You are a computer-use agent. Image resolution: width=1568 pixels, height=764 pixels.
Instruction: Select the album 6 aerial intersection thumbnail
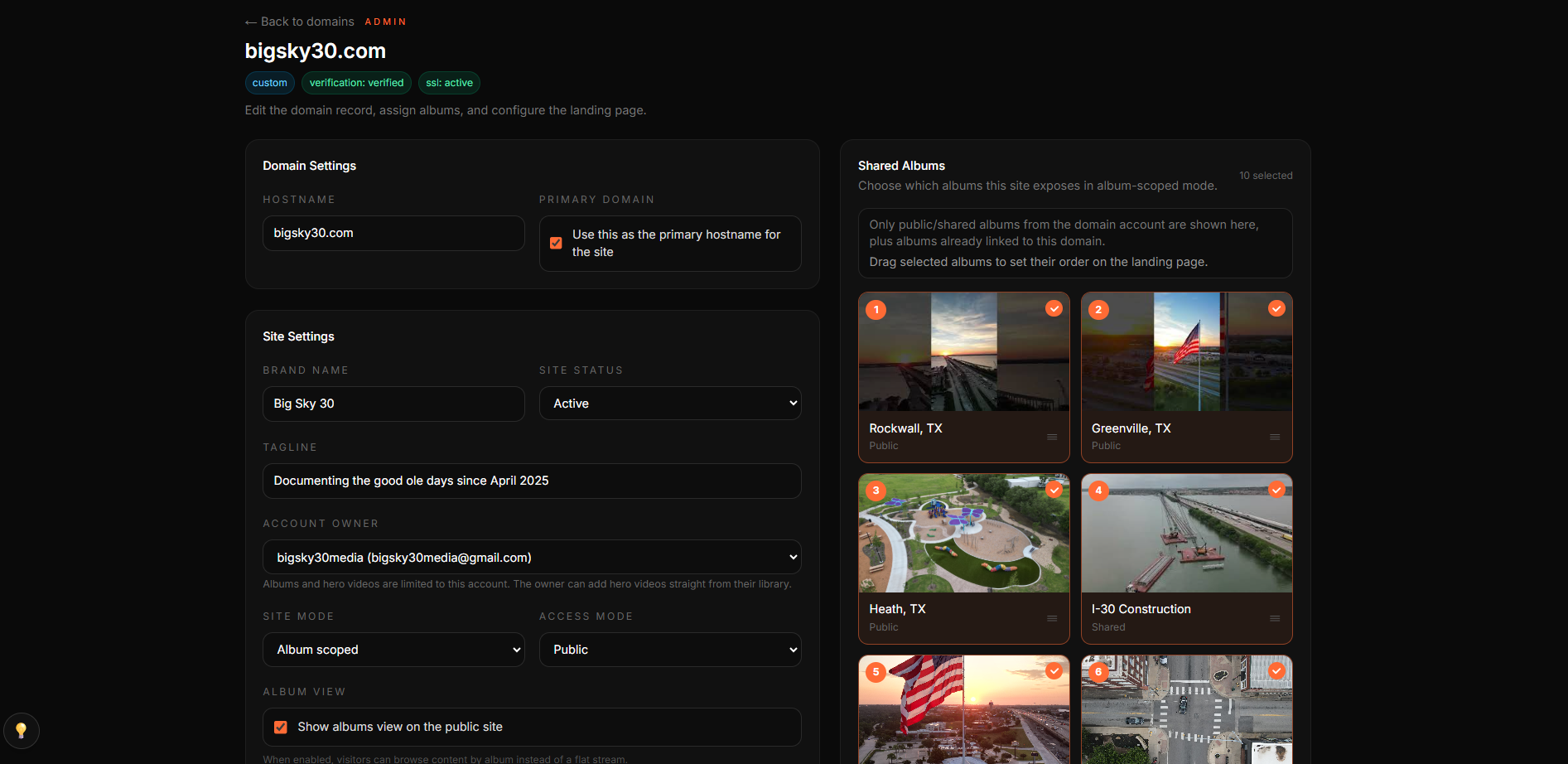tap(1187, 710)
